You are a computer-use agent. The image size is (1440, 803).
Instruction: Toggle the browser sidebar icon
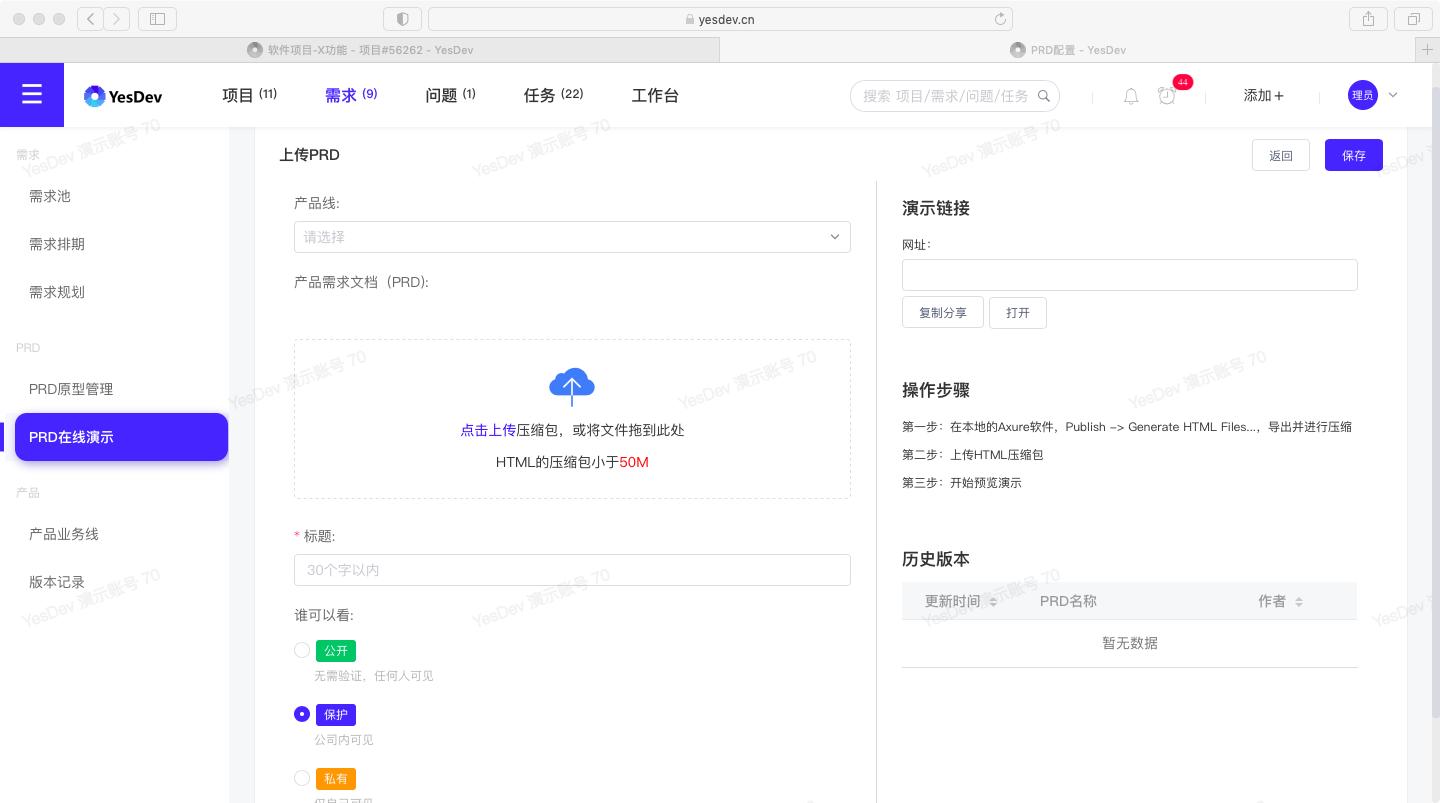coord(157,19)
